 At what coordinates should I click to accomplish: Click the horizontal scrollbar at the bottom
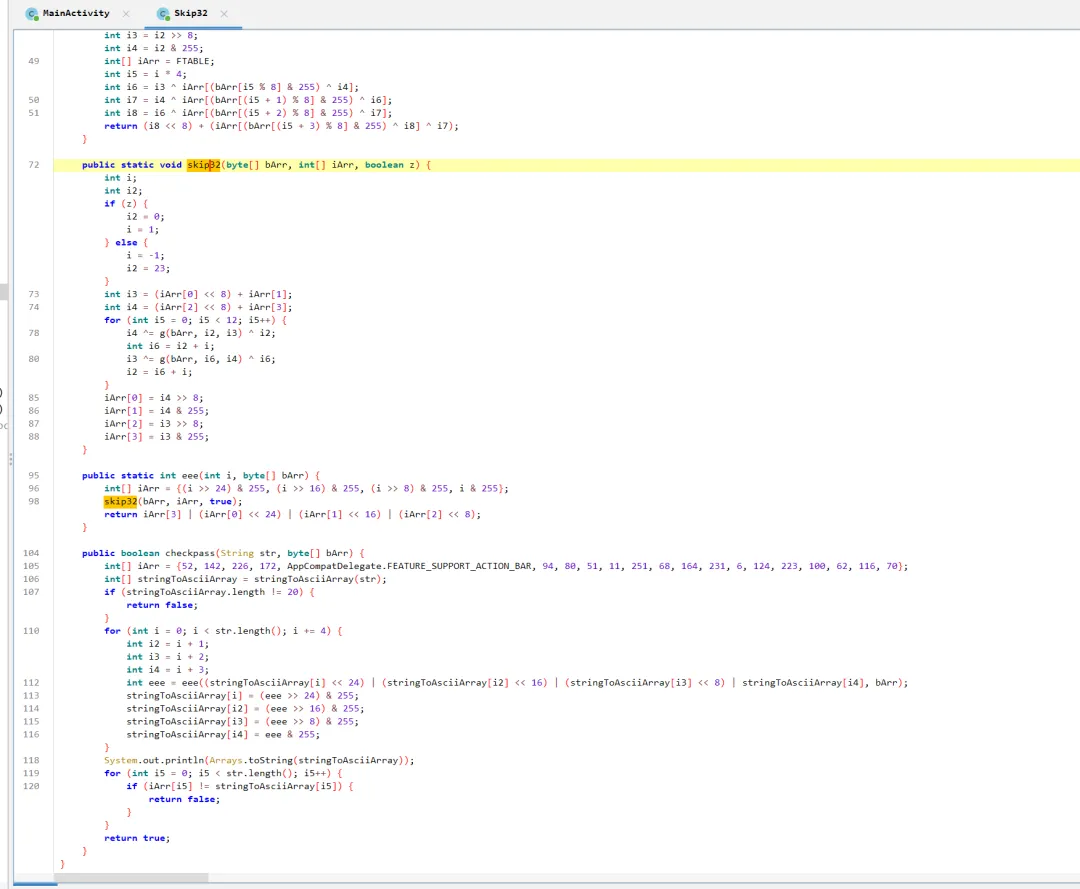click(x=131, y=878)
